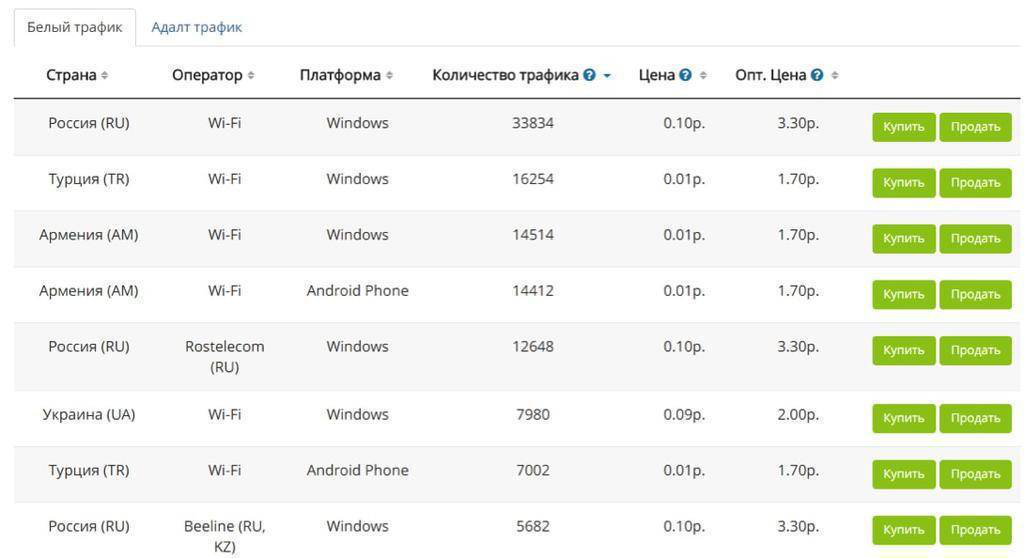Image resolution: width=1024 pixels, height=558 pixels.
Task: Click Продать for Турция Android Phone row
Action: [x=975, y=474]
